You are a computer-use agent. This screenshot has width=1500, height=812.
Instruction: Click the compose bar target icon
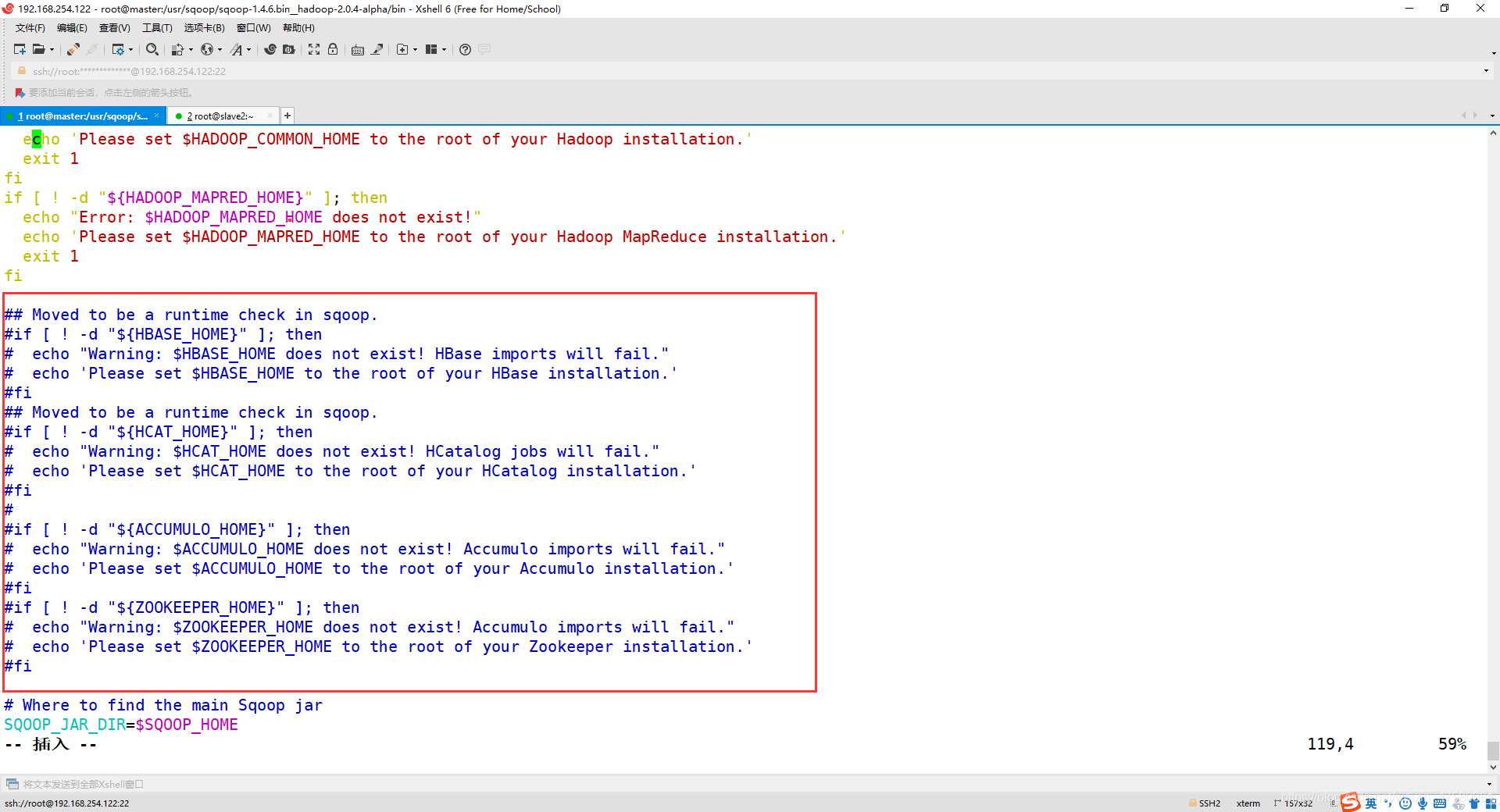click(x=12, y=784)
